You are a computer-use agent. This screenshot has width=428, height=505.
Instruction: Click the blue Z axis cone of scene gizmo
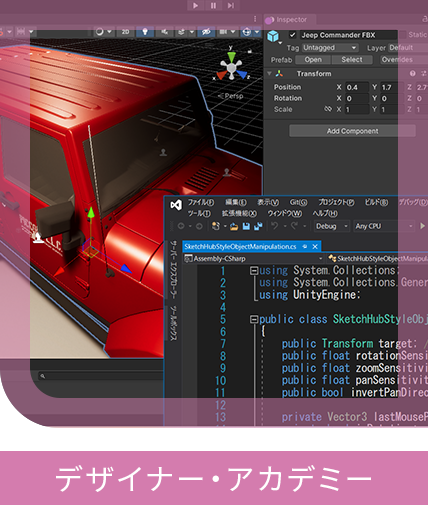coord(242,75)
